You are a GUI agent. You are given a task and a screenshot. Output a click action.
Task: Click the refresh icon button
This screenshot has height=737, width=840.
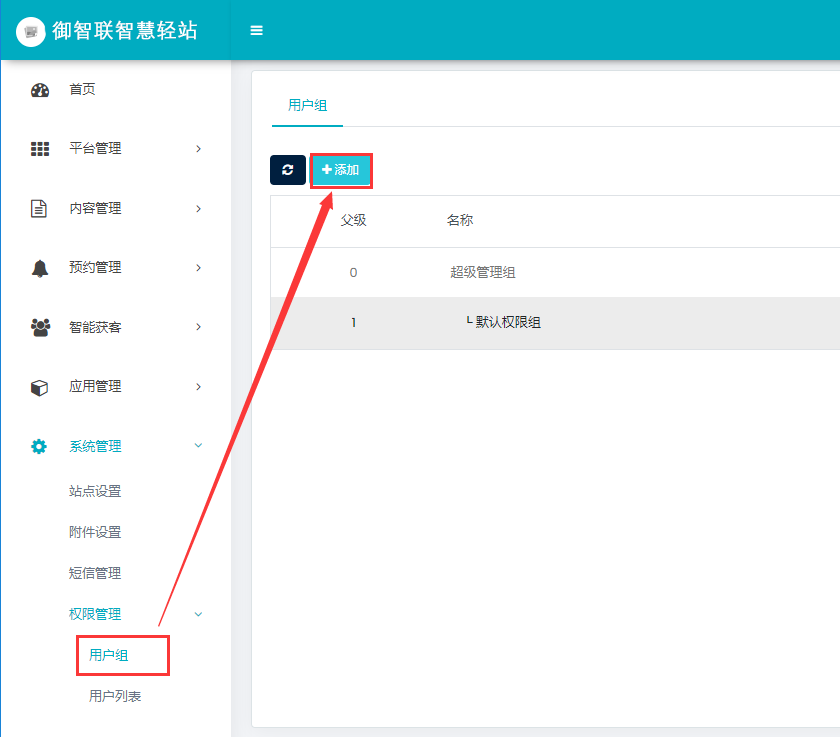288,170
